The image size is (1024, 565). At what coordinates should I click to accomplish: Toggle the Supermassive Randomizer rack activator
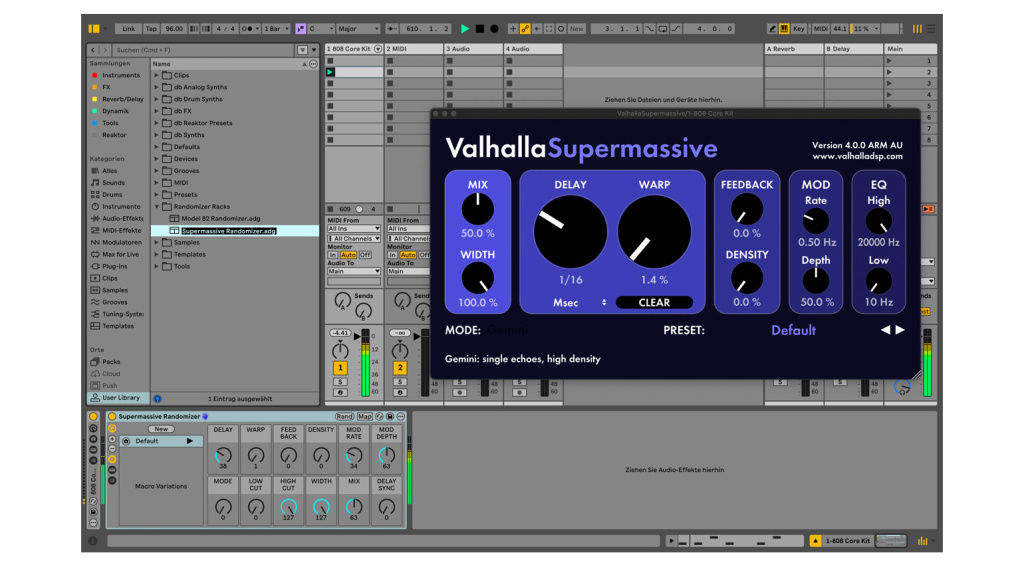[x=112, y=417]
